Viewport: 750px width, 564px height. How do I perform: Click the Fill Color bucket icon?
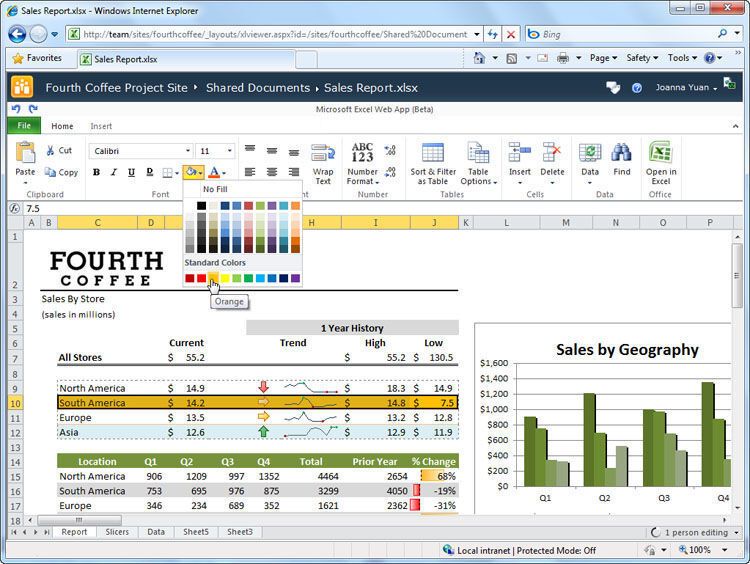coord(191,172)
